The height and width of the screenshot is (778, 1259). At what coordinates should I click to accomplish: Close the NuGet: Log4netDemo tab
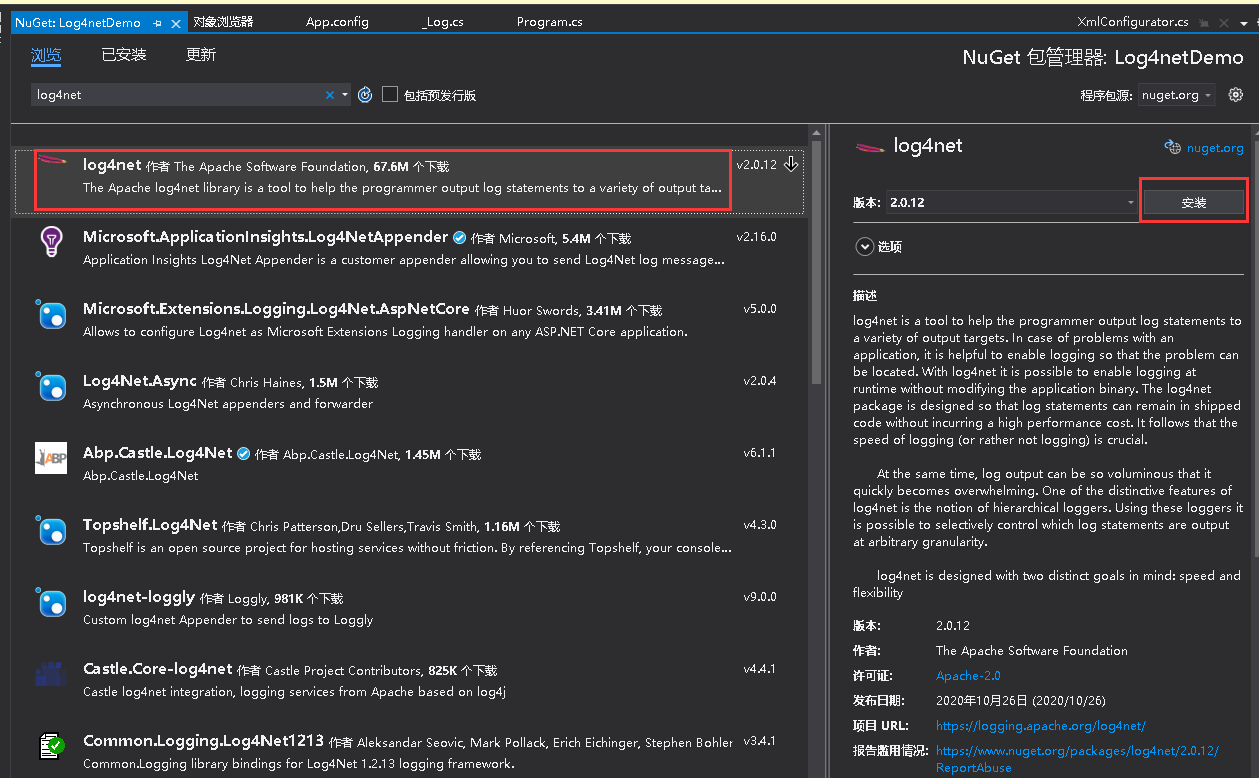[x=176, y=22]
